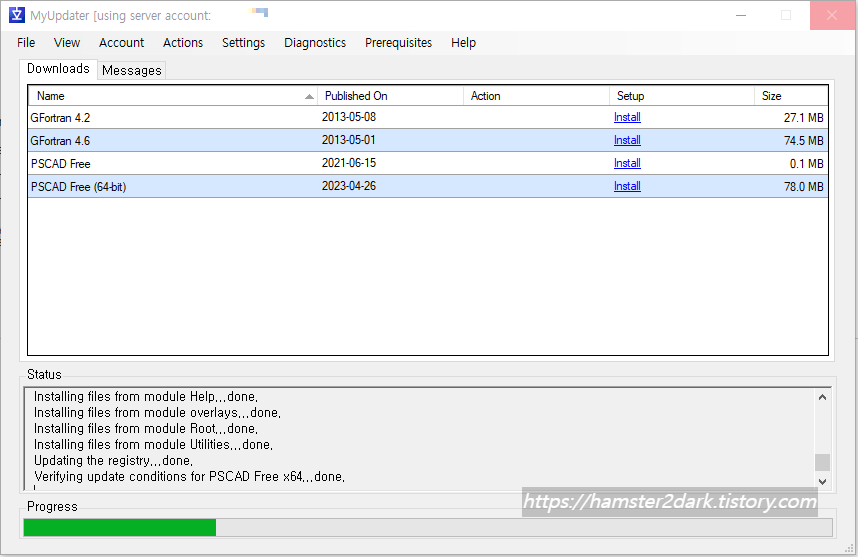Screen dimensions: 858x557
Task: Switch to the Downloads tab
Action: point(59,69)
